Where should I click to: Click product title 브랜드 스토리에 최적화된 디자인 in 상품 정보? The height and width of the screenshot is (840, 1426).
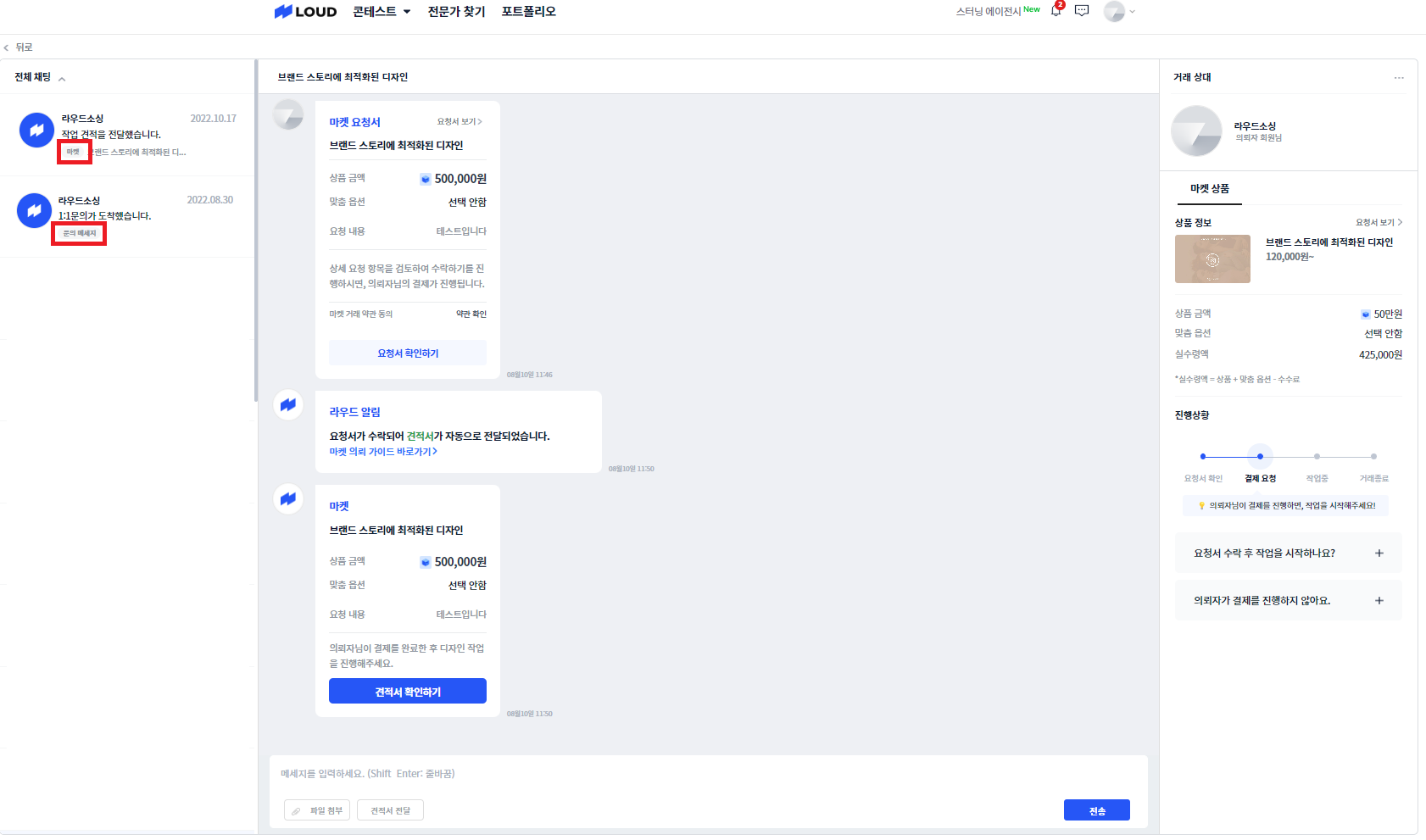point(1329,242)
